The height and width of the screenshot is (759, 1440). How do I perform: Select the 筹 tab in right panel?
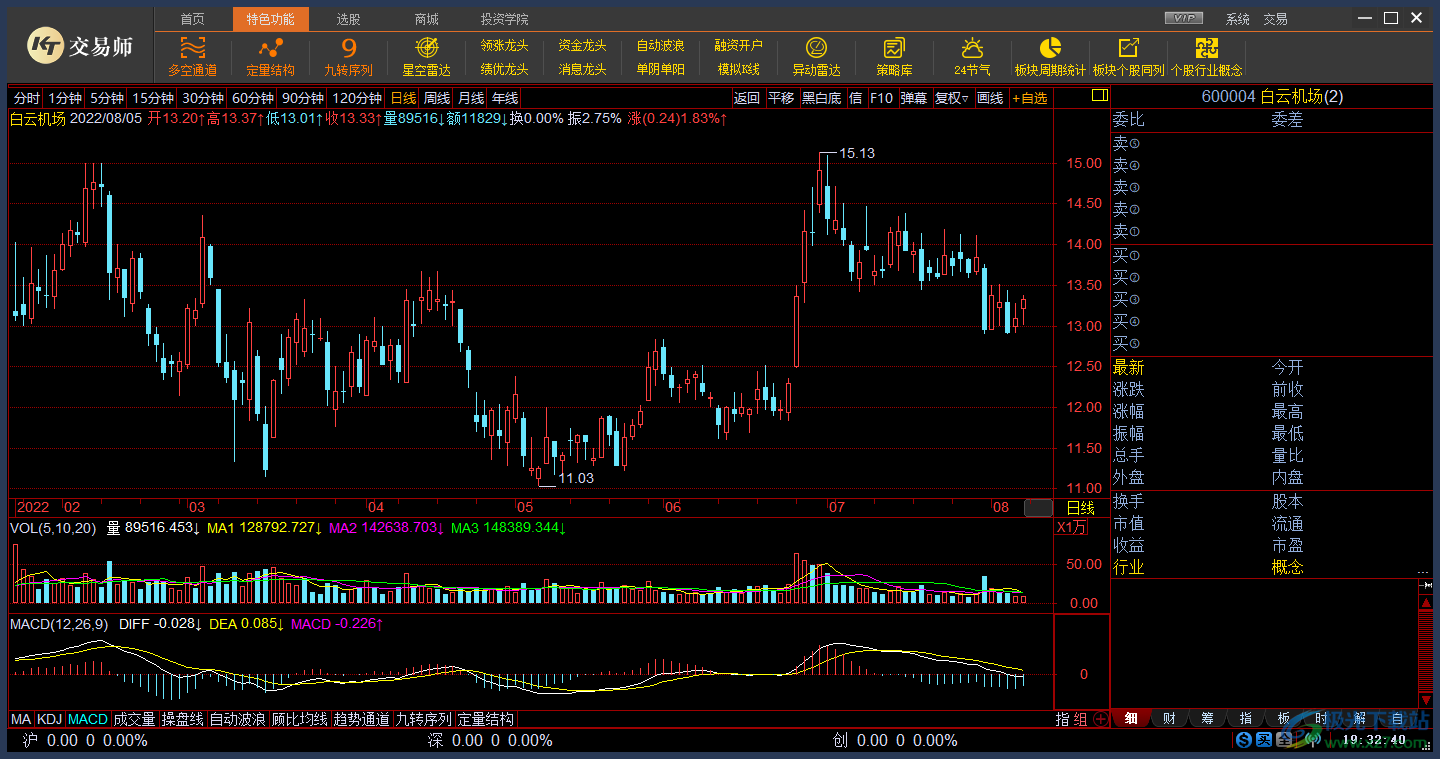[x=1207, y=718]
